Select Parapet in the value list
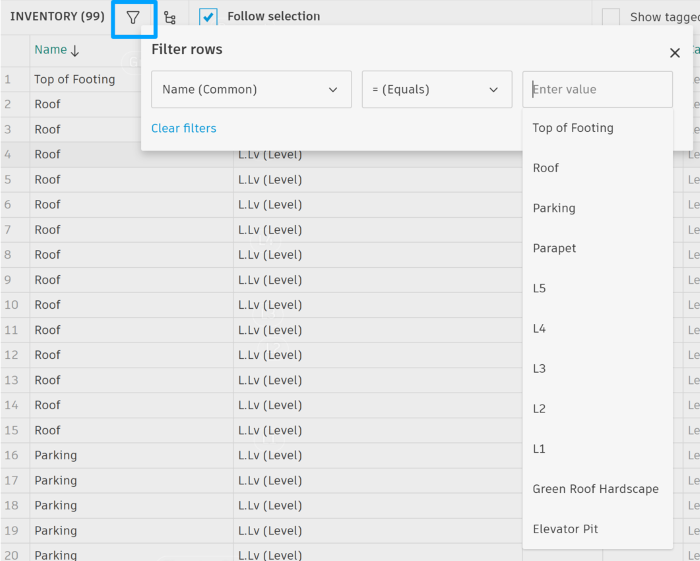This screenshot has height=561, width=700. (x=555, y=248)
